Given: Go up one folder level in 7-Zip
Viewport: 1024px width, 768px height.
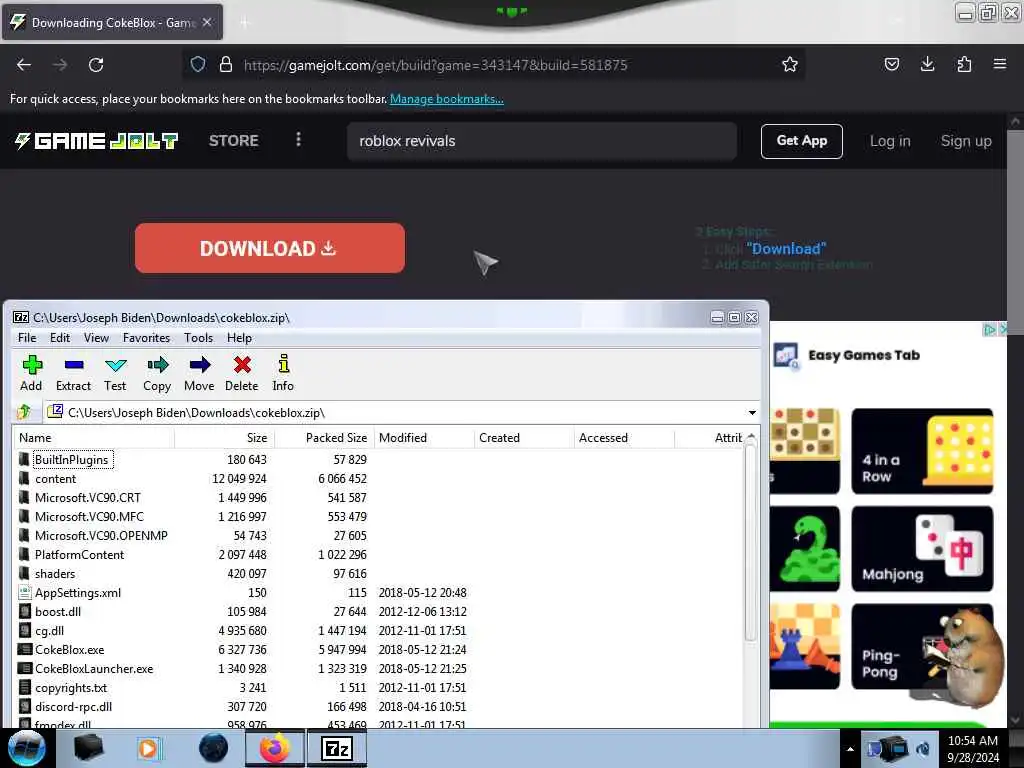Looking at the screenshot, I should pyautogui.click(x=24, y=412).
